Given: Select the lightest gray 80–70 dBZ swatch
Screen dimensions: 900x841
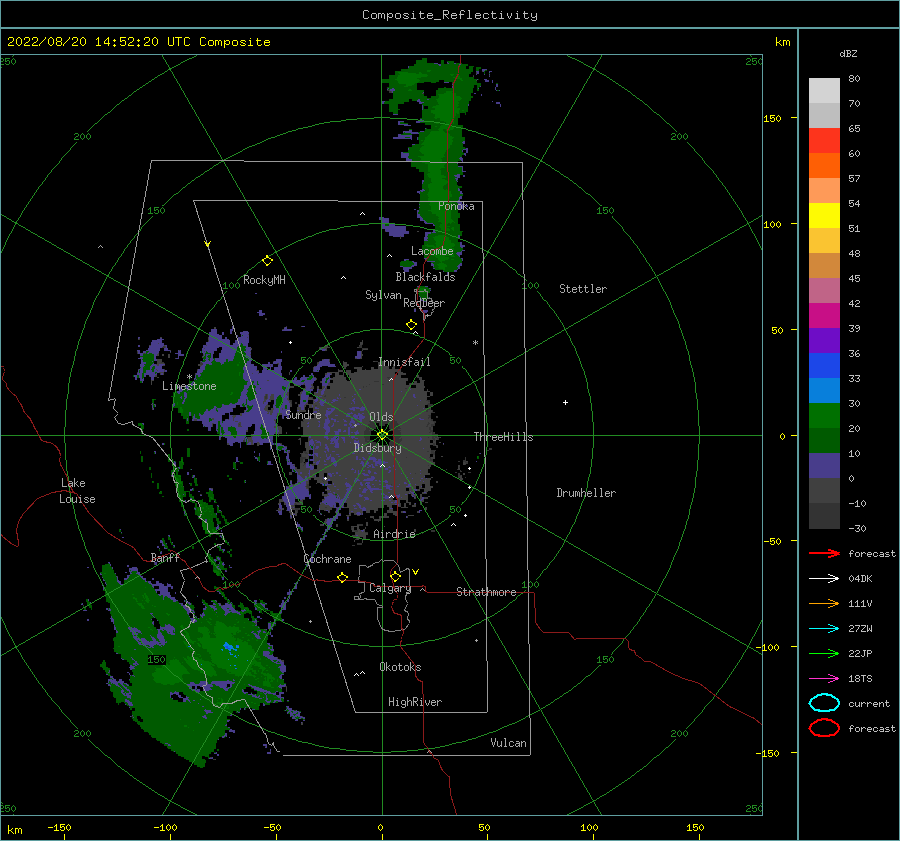Looking at the screenshot, I should [824, 91].
